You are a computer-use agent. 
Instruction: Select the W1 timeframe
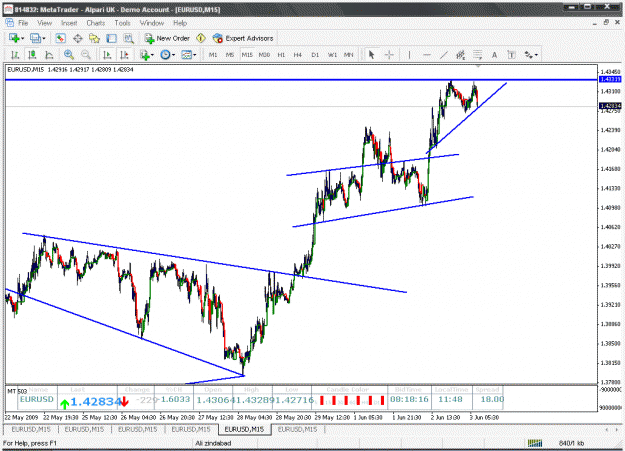(x=332, y=55)
